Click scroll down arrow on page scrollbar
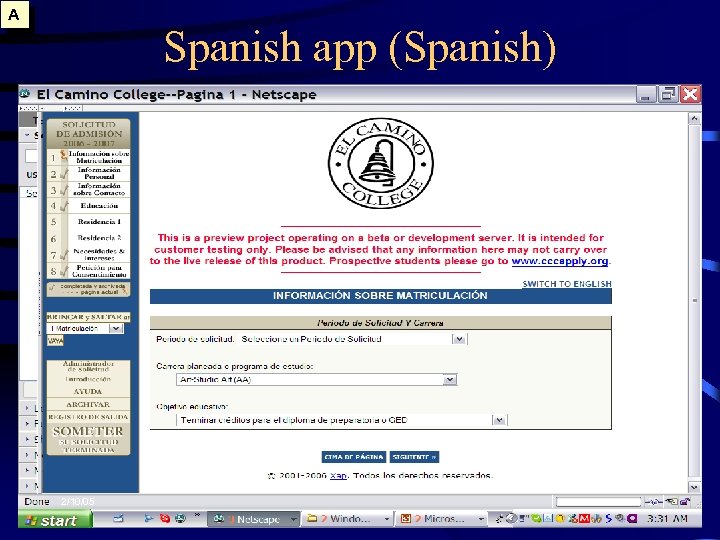The image size is (720, 540). (694, 487)
